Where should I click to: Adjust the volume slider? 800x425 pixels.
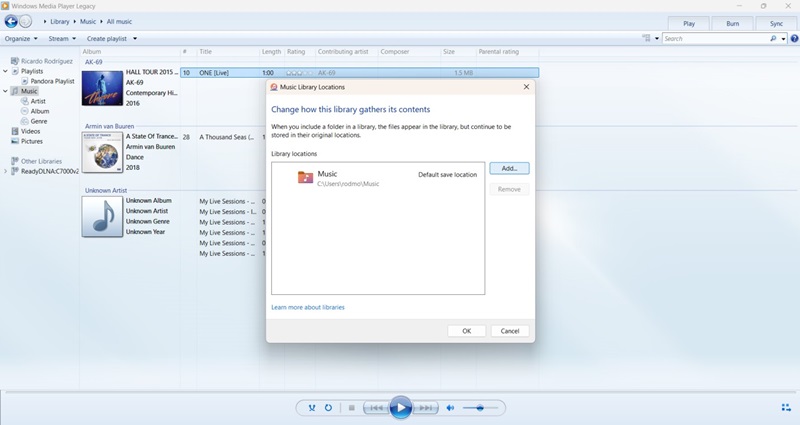click(480, 408)
